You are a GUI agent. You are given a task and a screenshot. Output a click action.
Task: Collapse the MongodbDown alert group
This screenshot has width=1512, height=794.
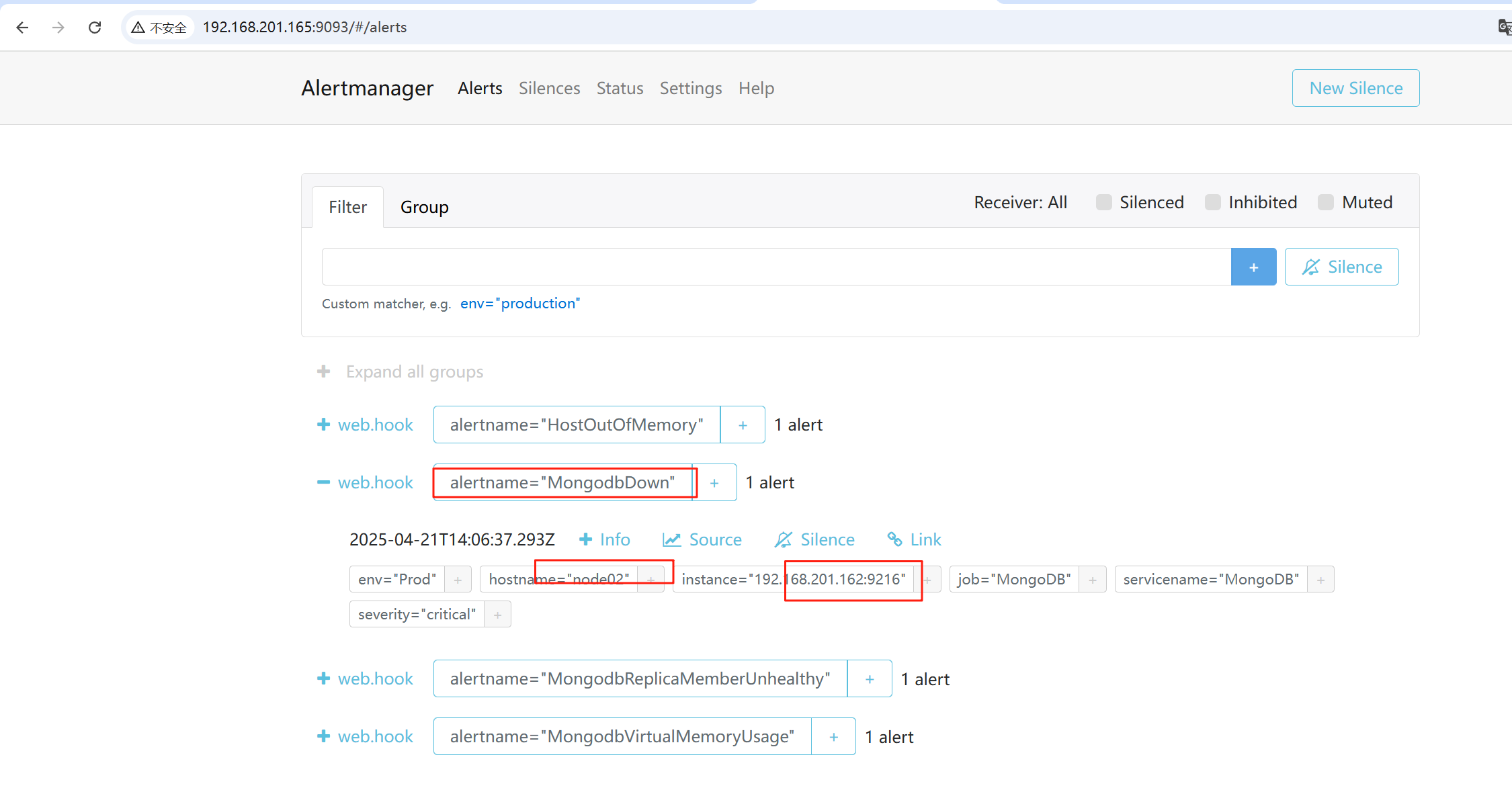click(323, 482)
